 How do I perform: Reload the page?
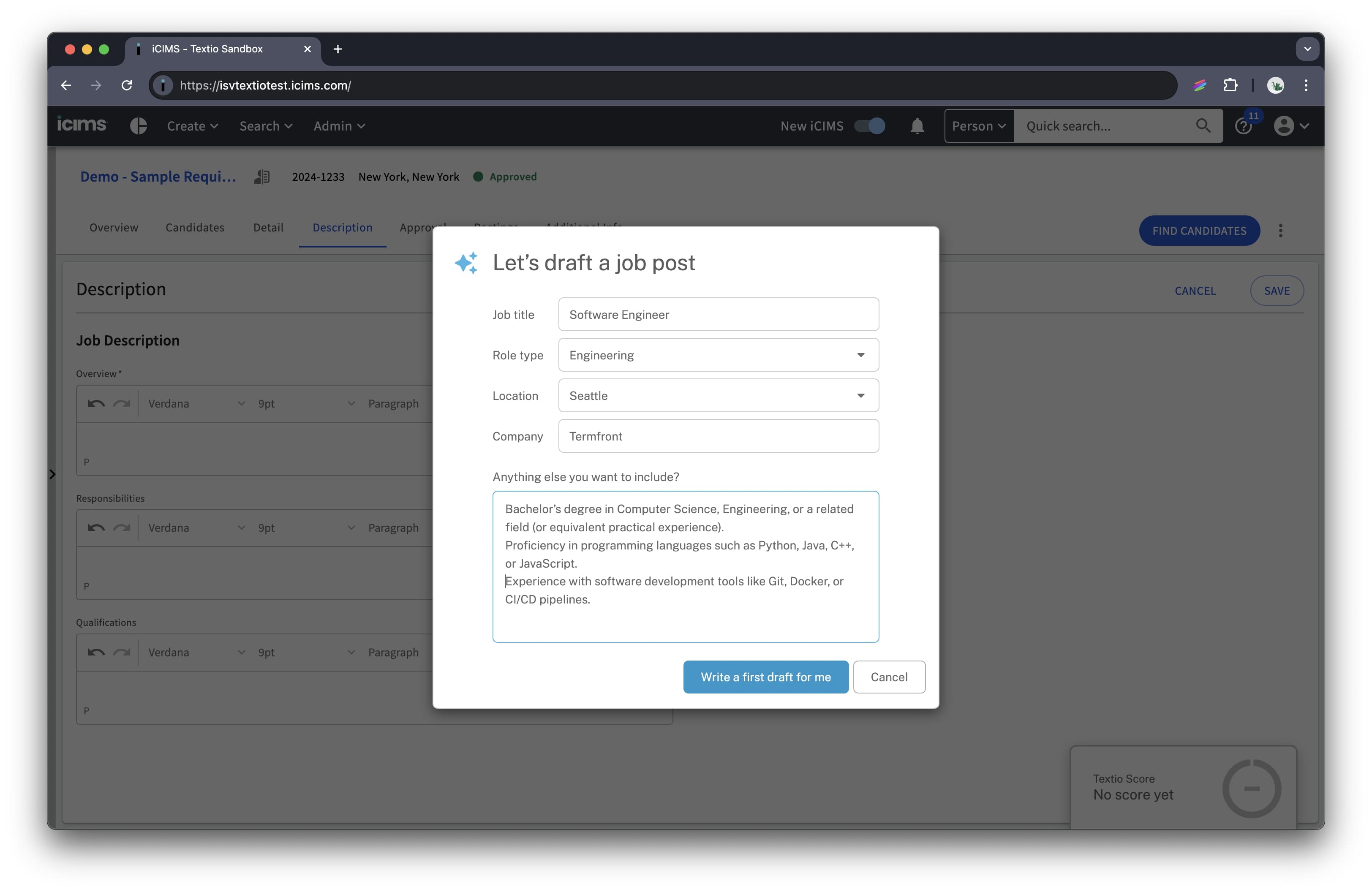pyautogui.click(x=127, y=85)
